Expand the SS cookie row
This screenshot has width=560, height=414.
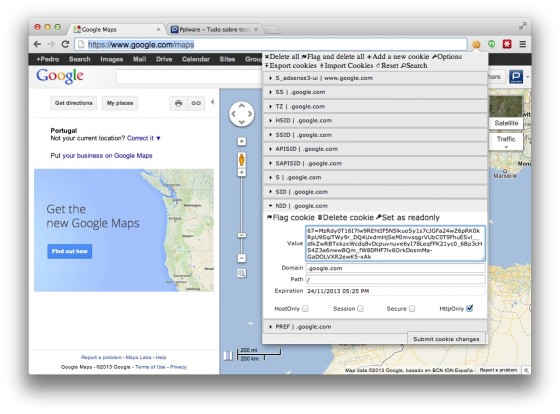tap(375, 92)
